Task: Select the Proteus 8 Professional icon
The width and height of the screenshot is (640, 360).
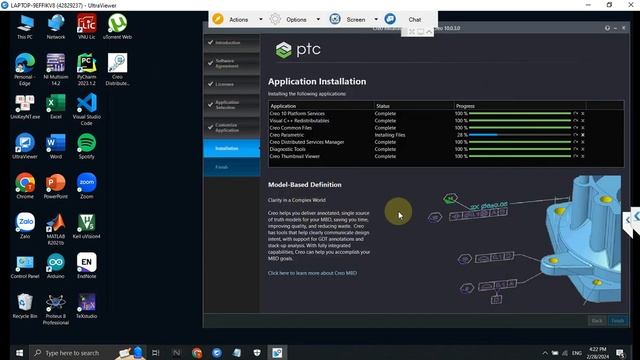Action: 56,309
